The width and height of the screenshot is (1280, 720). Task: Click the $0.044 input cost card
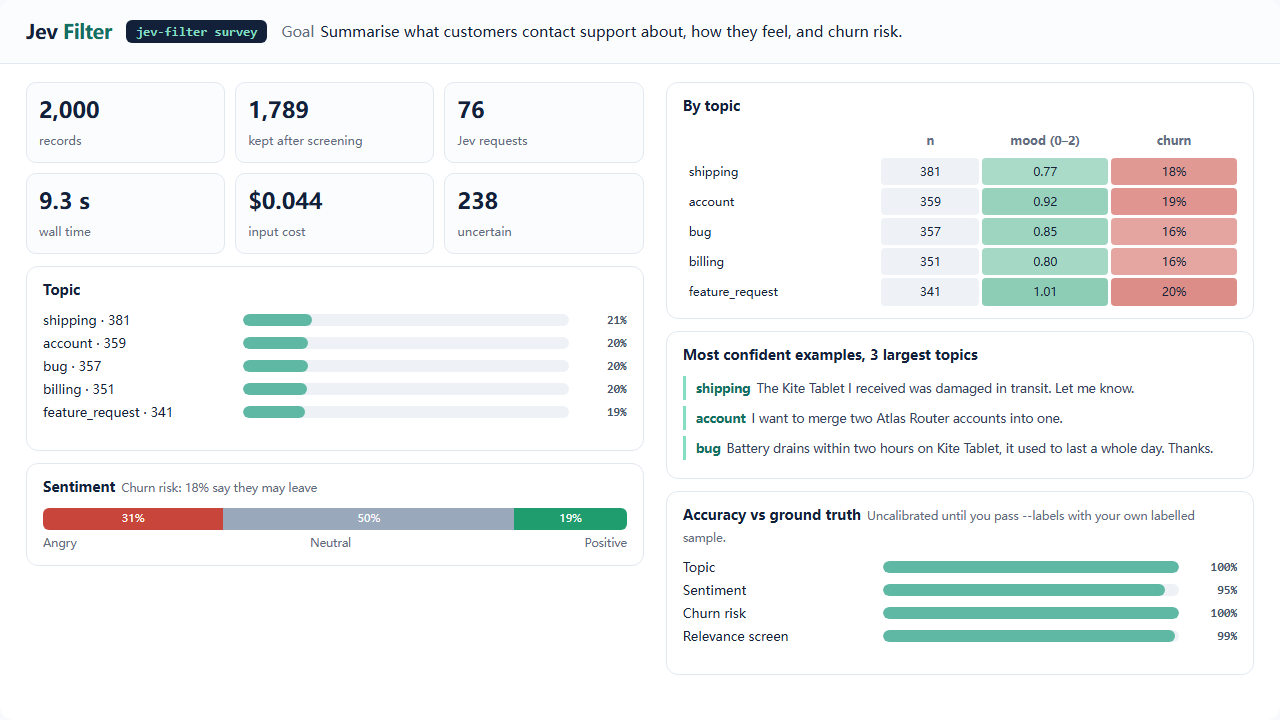(334, 213)
